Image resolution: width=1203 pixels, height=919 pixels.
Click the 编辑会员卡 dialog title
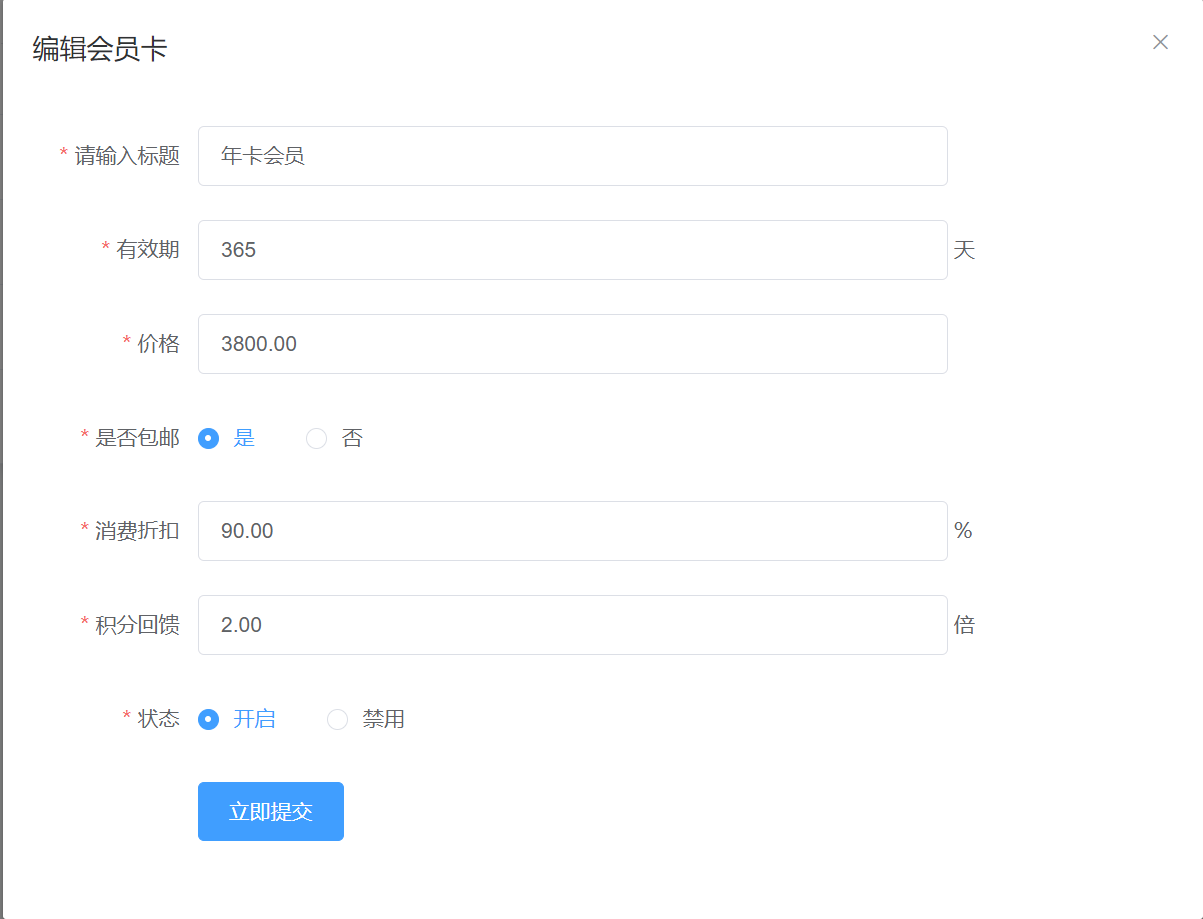tap(100, 49)
